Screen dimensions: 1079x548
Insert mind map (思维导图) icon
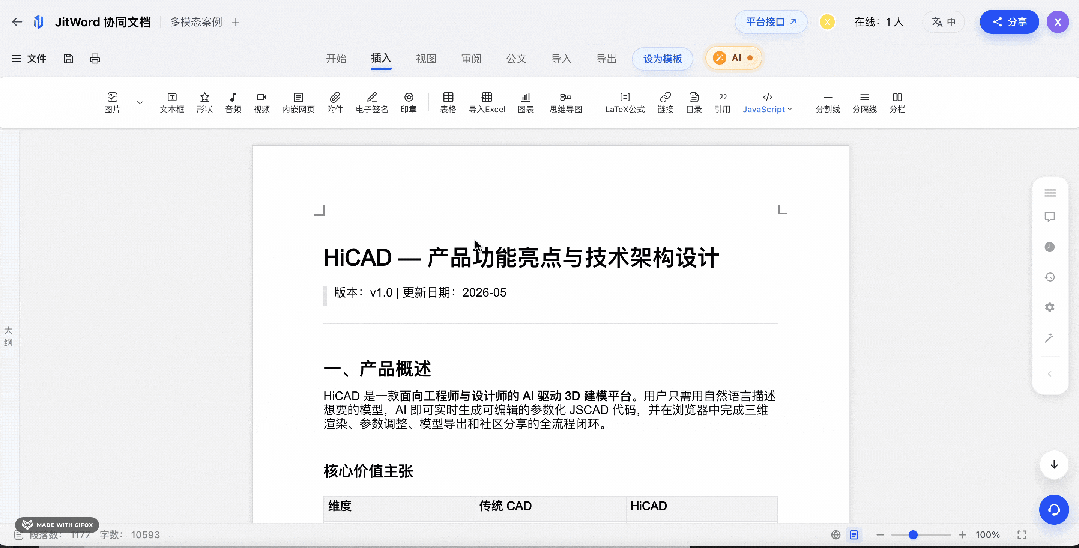click(566, 97)
